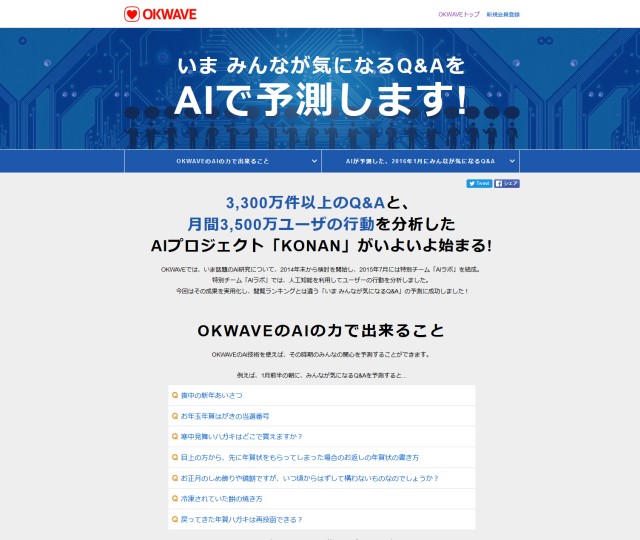Click the text 月間3,500万ユーザの行動を分析した
The image size is (640, 540).
pos(321,224)
